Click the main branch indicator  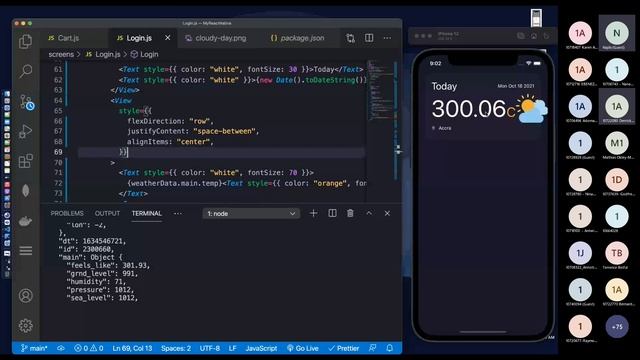tap(34, 348)
